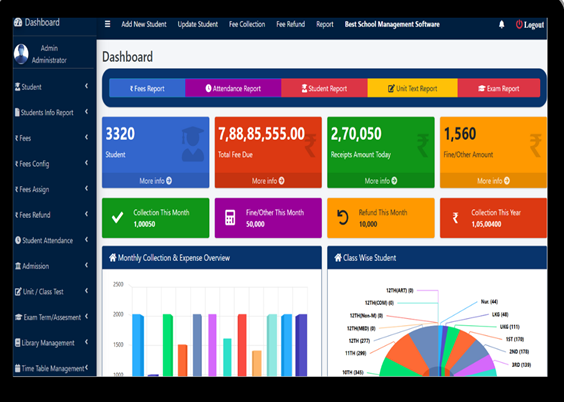
Task: Expand the Fees Refund arrow
Action: (86, 214)
